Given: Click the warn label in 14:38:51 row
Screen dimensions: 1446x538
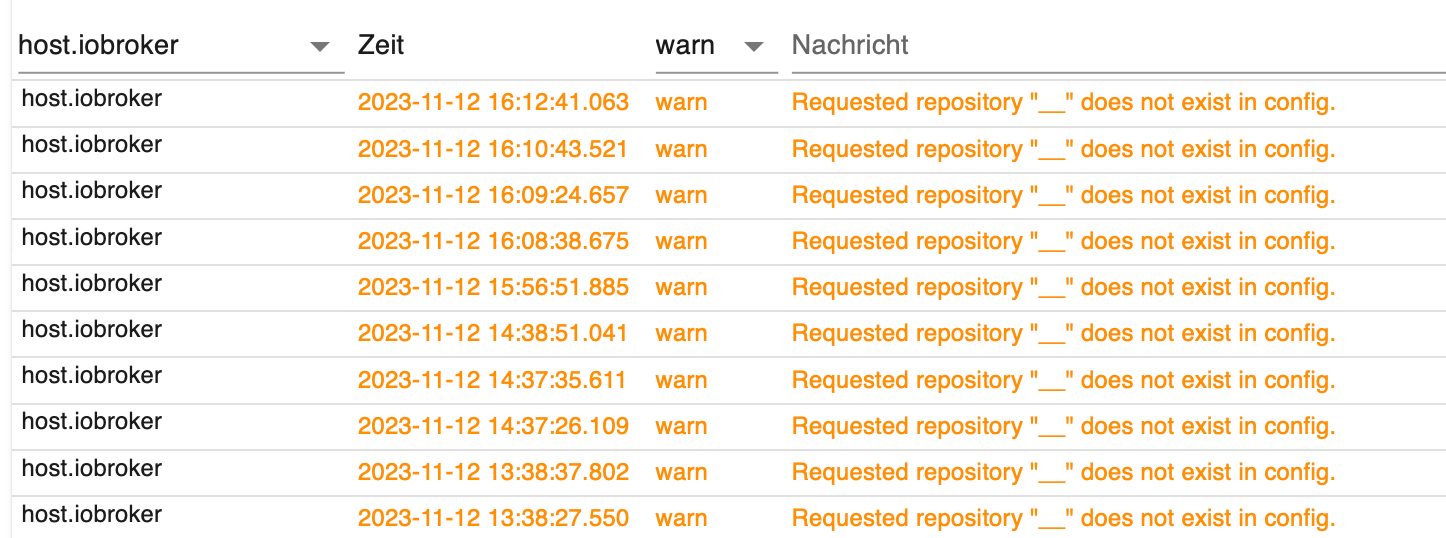Looking at the screenshot, I should (681, 333).
